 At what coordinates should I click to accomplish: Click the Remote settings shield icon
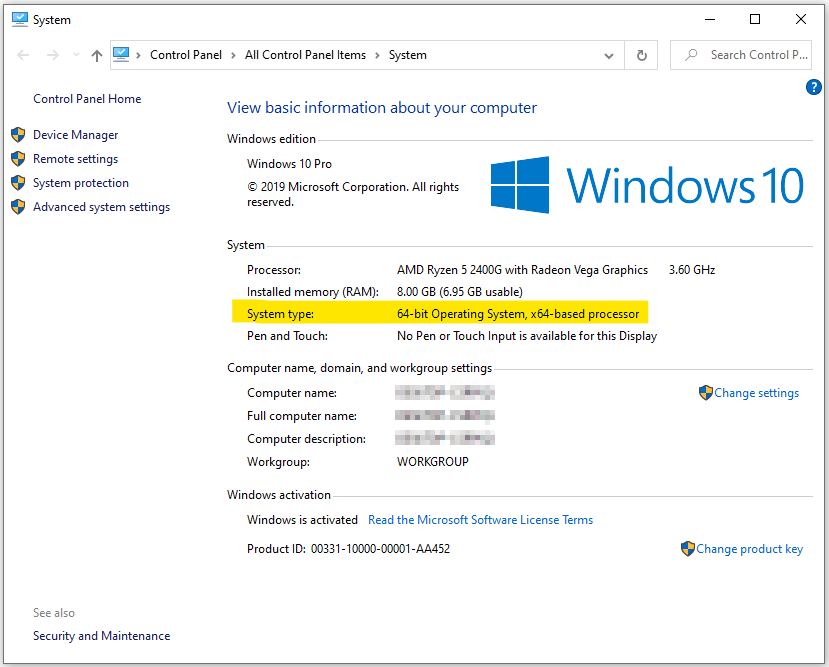(x=18, y=159)
